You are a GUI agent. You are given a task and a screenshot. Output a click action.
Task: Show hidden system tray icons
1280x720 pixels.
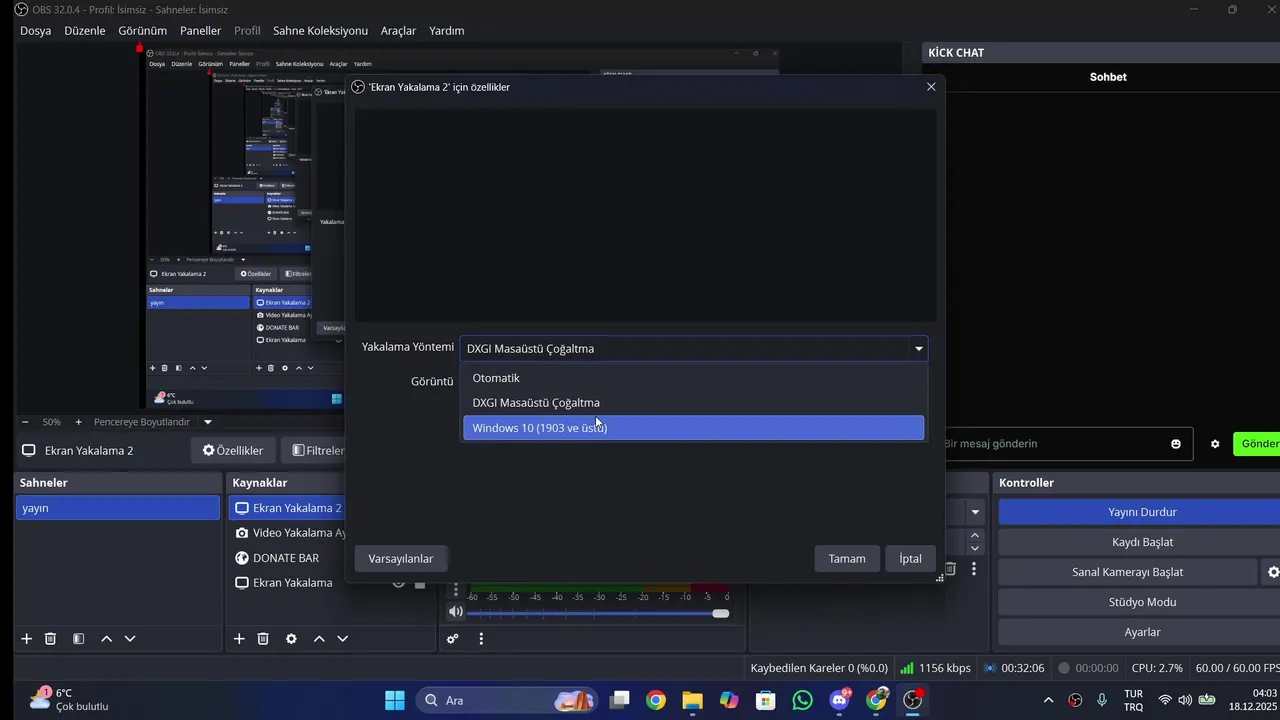point(1048,700)
